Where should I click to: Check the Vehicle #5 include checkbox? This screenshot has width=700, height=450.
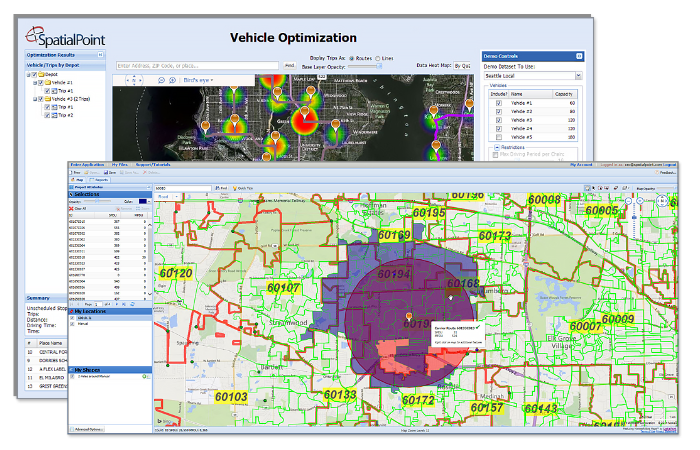coord(499,137)
